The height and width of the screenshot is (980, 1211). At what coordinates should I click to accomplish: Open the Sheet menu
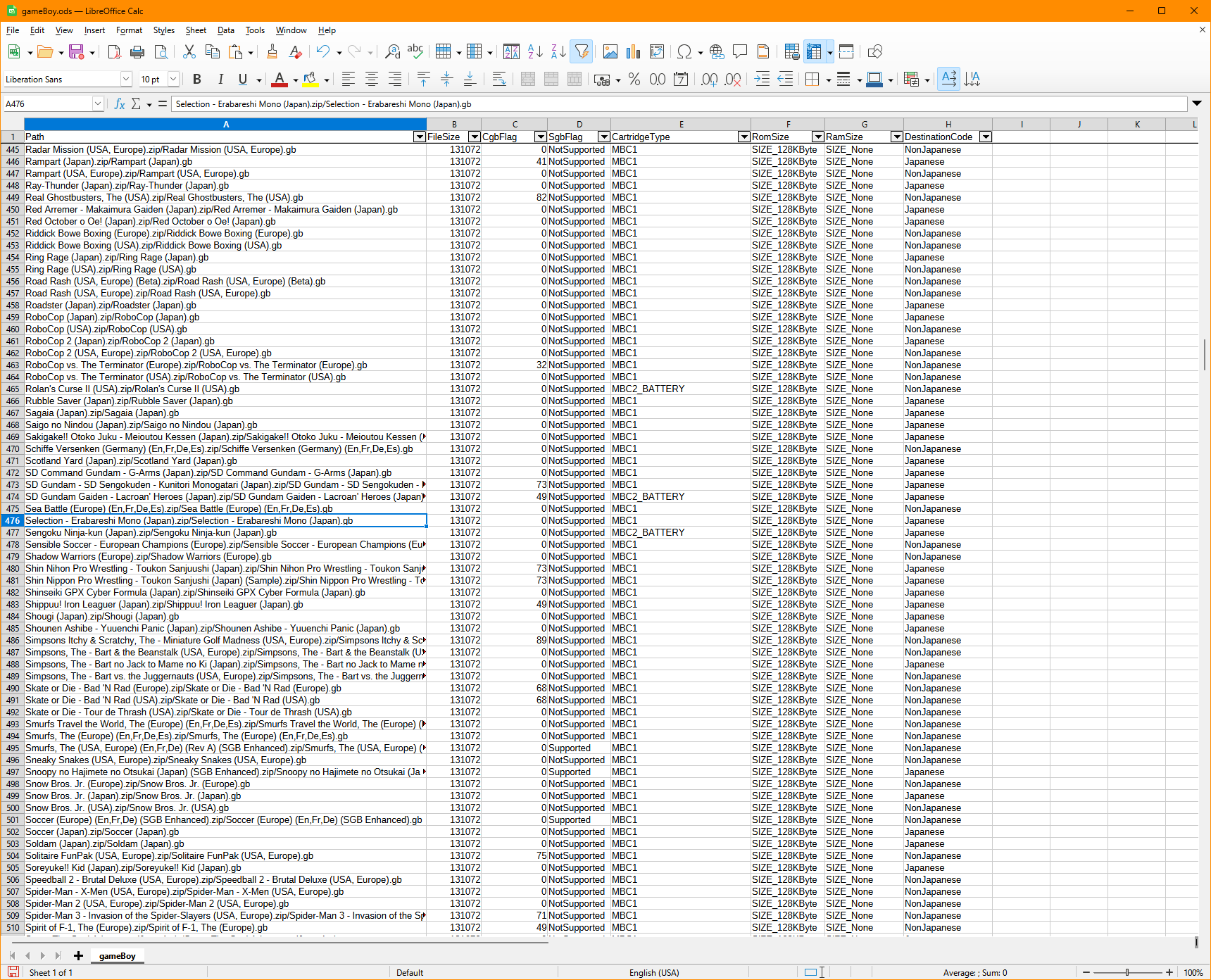[196, 30]
